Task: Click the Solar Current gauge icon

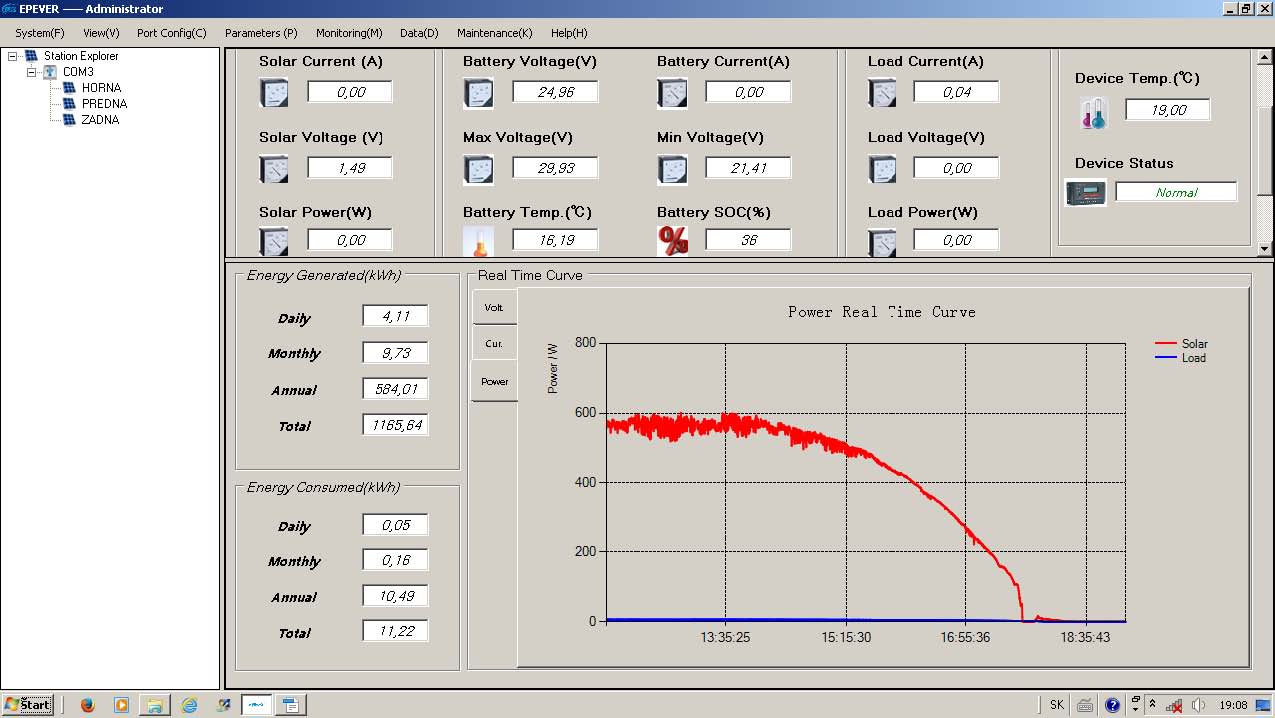Action: click(x=273, y=93)
